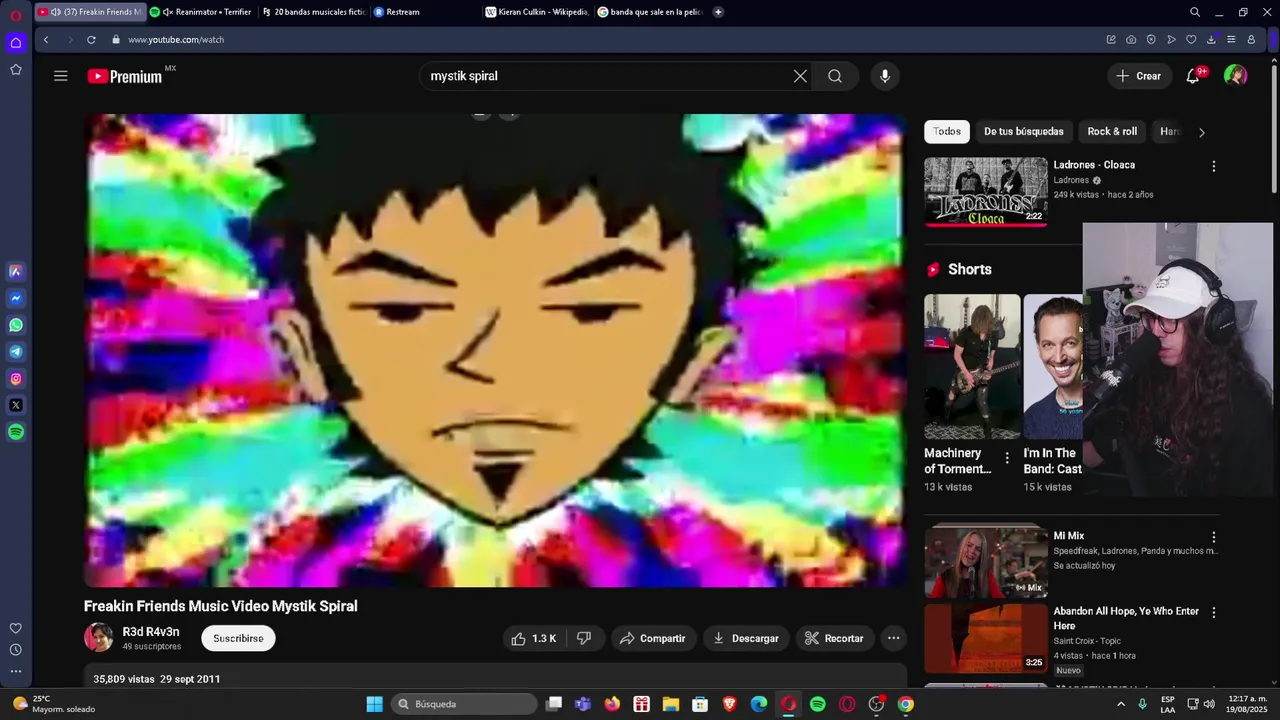This screenshot has width=1280, height=720.
Task: Show hidden system tray icons
Action: click(x=1121, y=704)
